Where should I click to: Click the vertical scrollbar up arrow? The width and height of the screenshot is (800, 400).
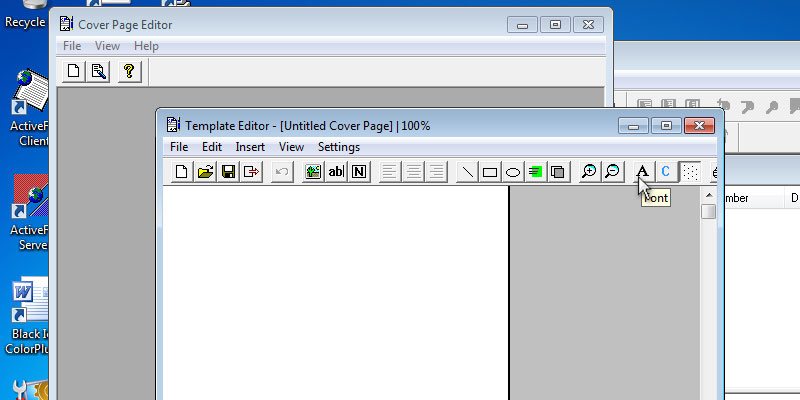pos(708,196)
